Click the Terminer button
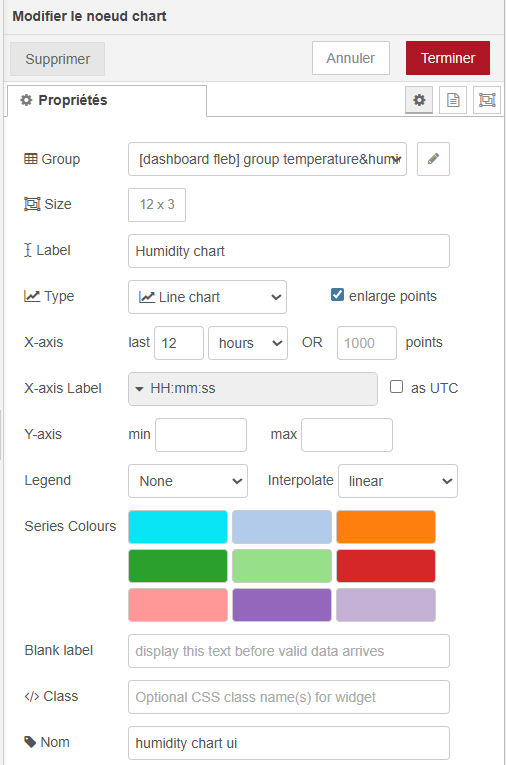Image resolution: width=506 pixels, height=765 pixels. tap(448, 58)
